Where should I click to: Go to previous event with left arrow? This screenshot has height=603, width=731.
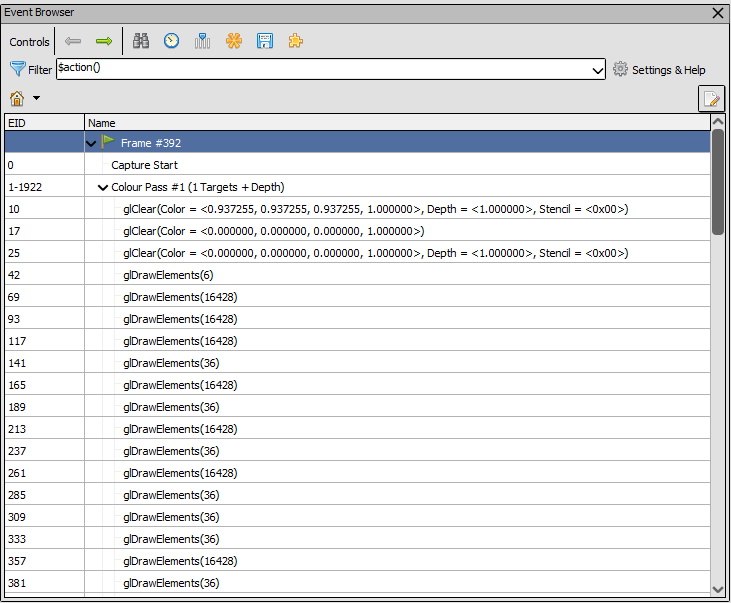coord(73,42)
